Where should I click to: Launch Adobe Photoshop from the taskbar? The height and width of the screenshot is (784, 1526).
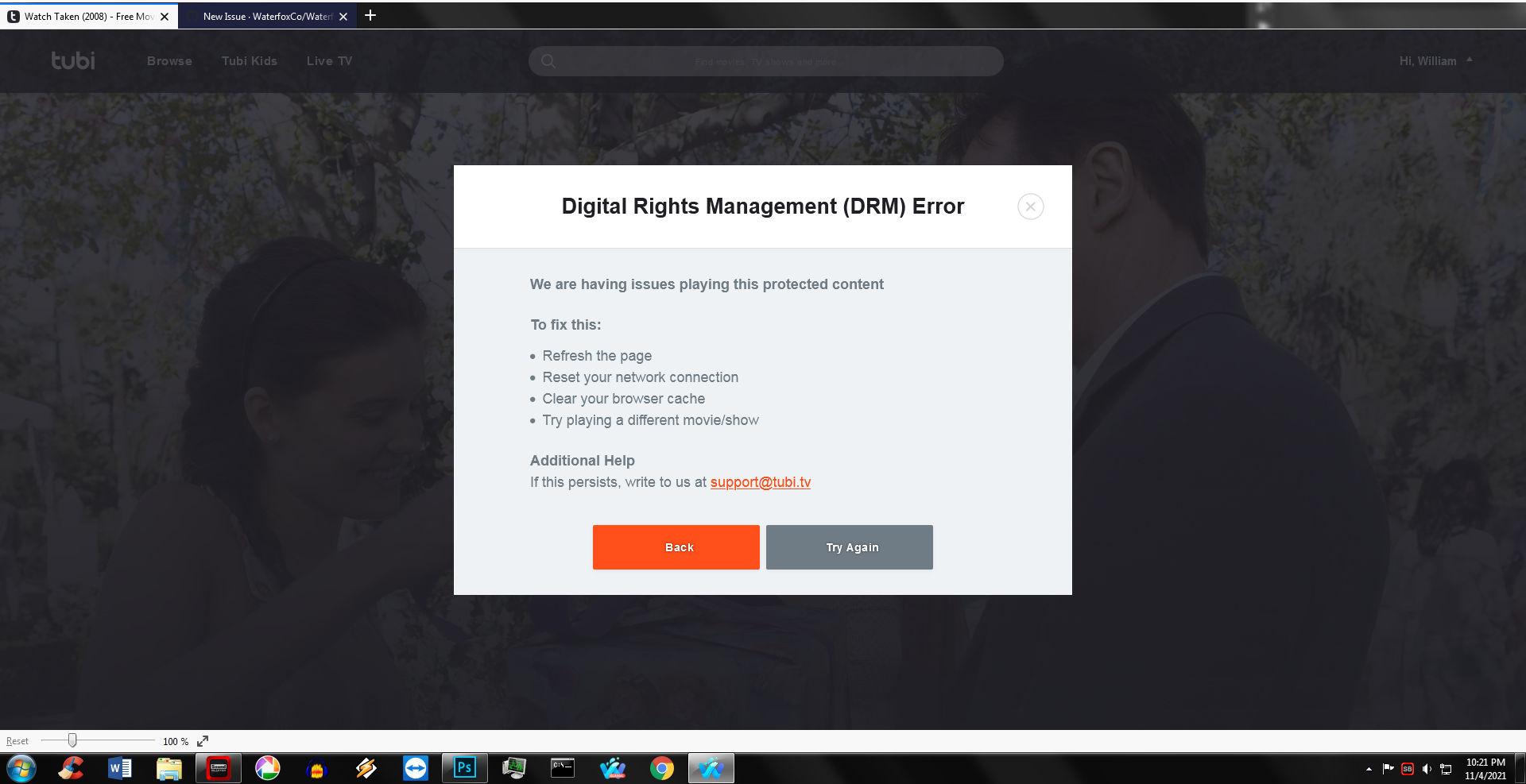click(465, 767)
